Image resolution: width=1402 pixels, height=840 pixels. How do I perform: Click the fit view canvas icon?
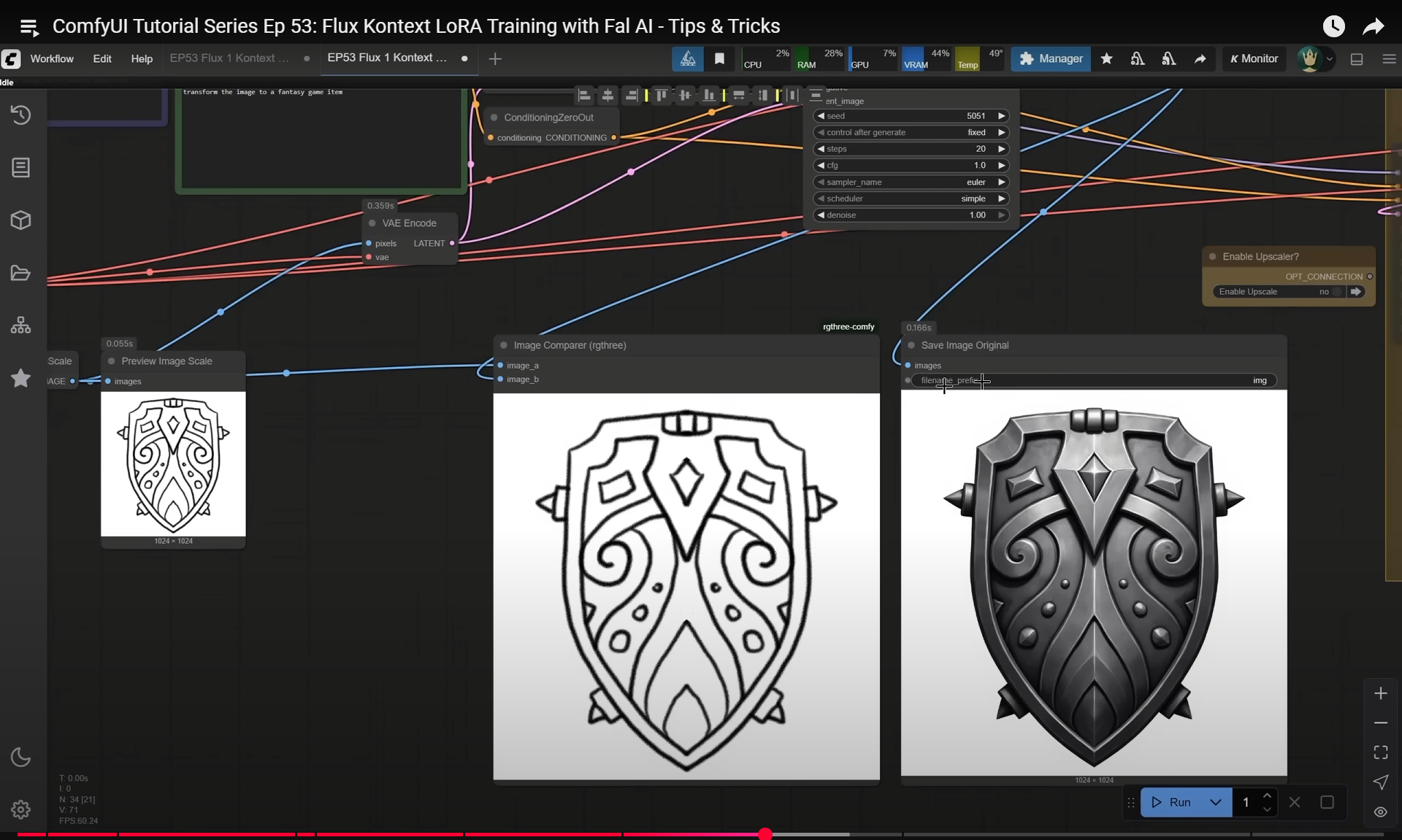pos(1380,752)
